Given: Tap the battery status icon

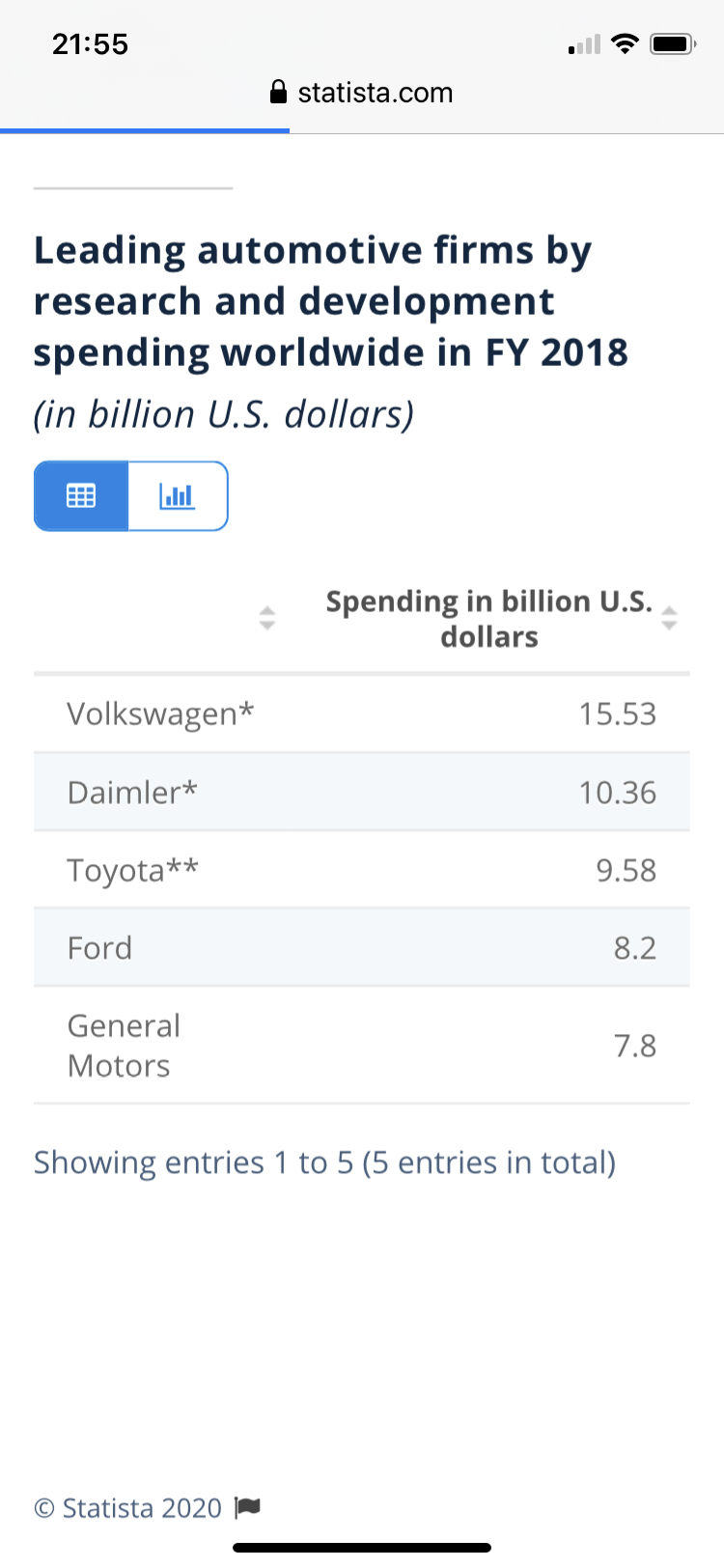Looking at the screenshot, I should (673, 43).
